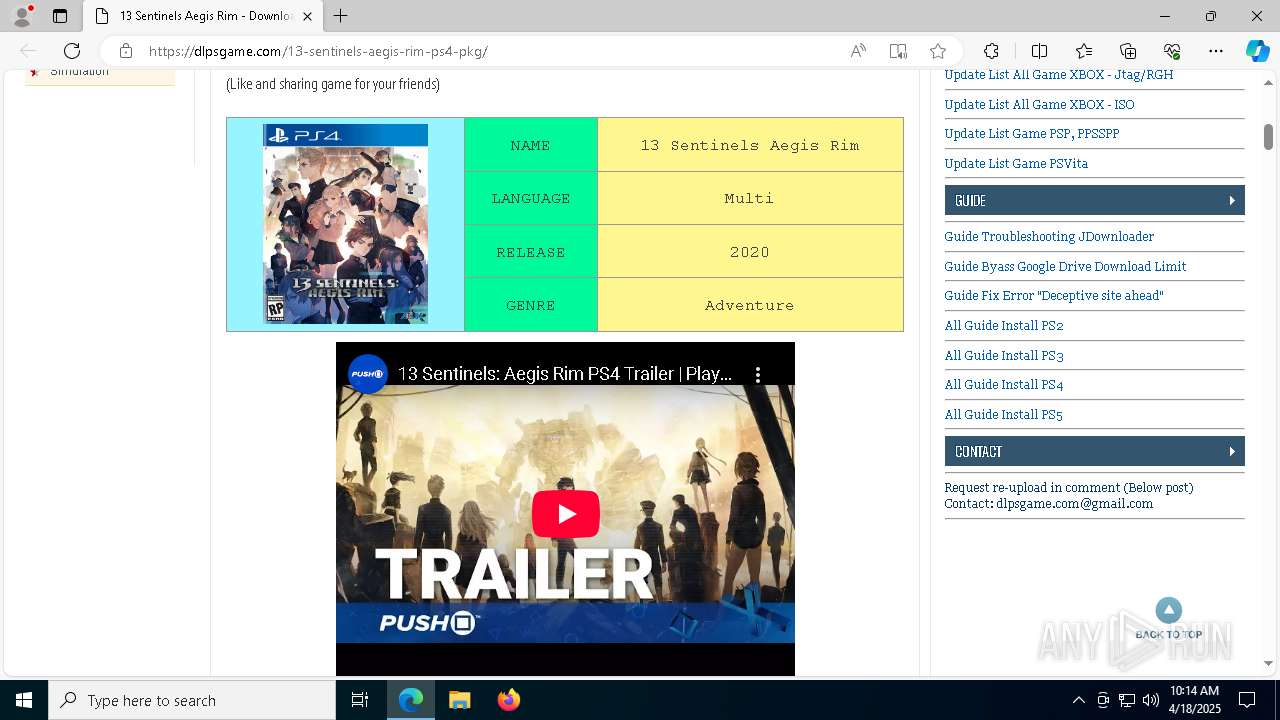Open Settings and more menu
Image resolution: width=1280 pixels, height=720 pixels.
[x=1216, y=51]
